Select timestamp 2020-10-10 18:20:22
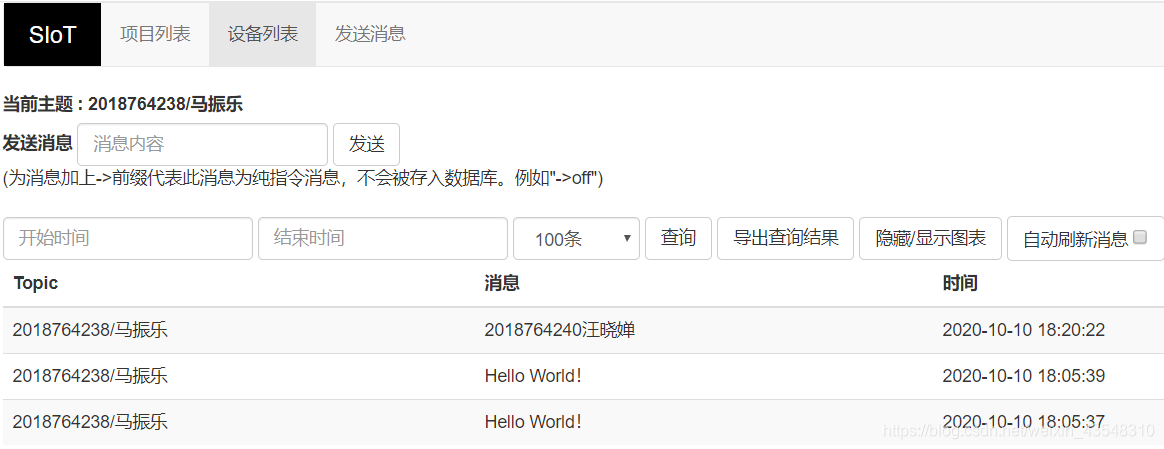The height and width of the screenshot is (449, 1164). pos(1024,330)
